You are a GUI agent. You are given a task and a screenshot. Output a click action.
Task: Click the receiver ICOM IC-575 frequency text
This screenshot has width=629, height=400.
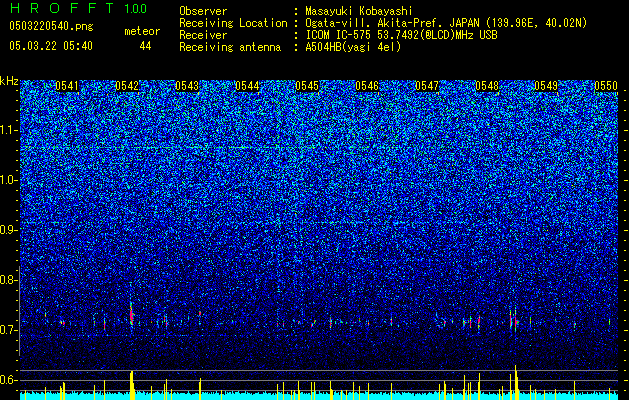401,35
